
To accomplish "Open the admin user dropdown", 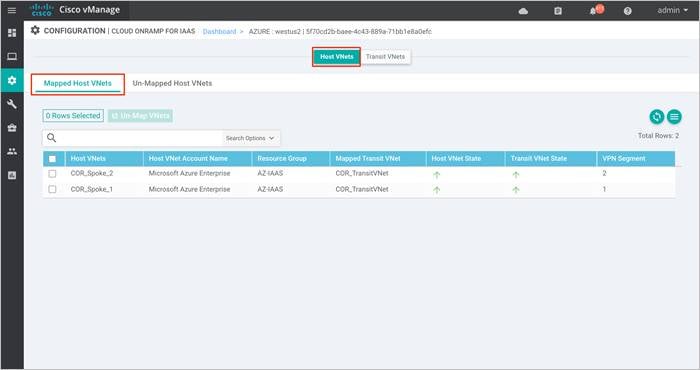I will [x=672, y=10].
